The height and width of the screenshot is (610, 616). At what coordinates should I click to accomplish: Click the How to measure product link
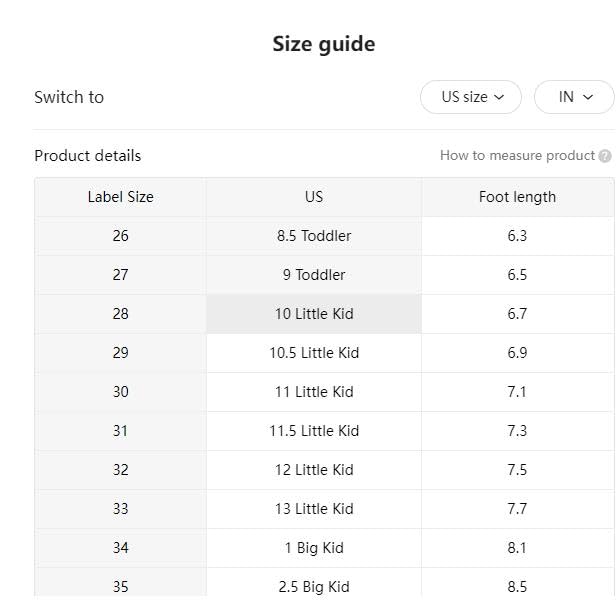pos(517,156)
